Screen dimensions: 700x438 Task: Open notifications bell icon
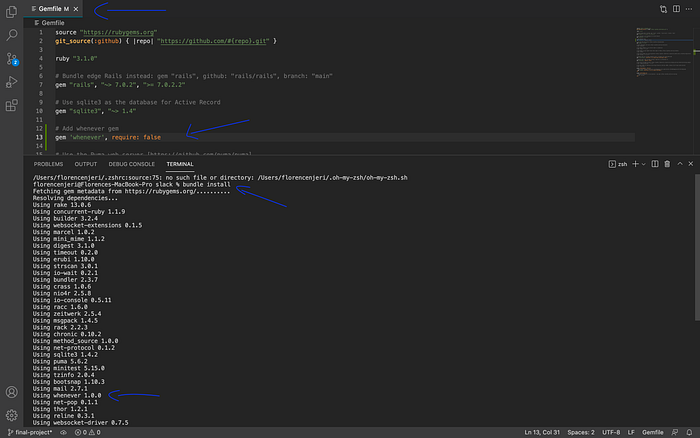(x=689, y=432)
